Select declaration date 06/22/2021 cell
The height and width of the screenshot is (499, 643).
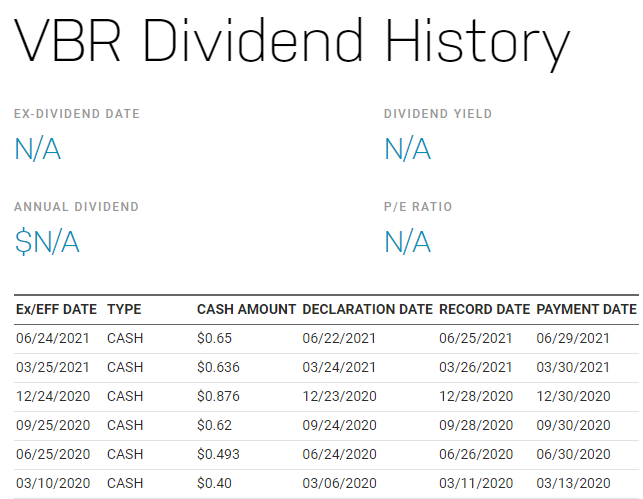point(339,338)
